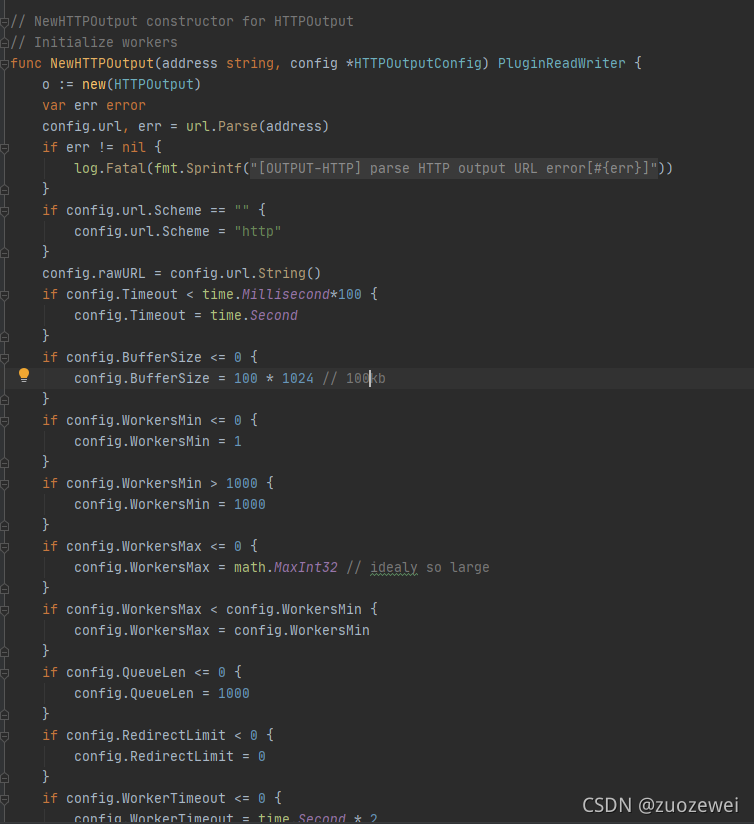Click the PluginReadWriter return type

pyautogui.click(x=561, y=64)
